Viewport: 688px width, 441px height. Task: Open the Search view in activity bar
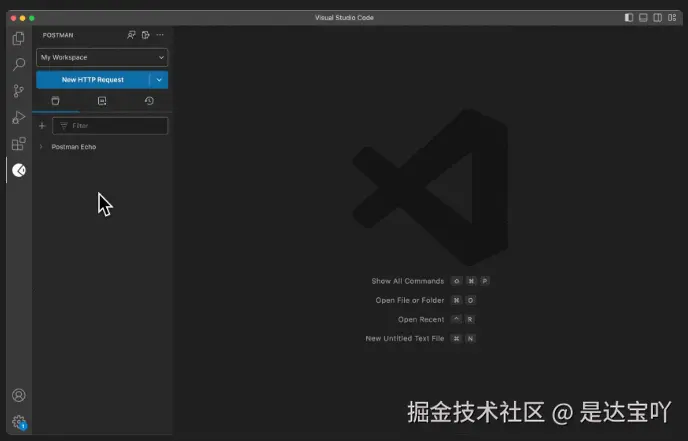click(18, 65)
